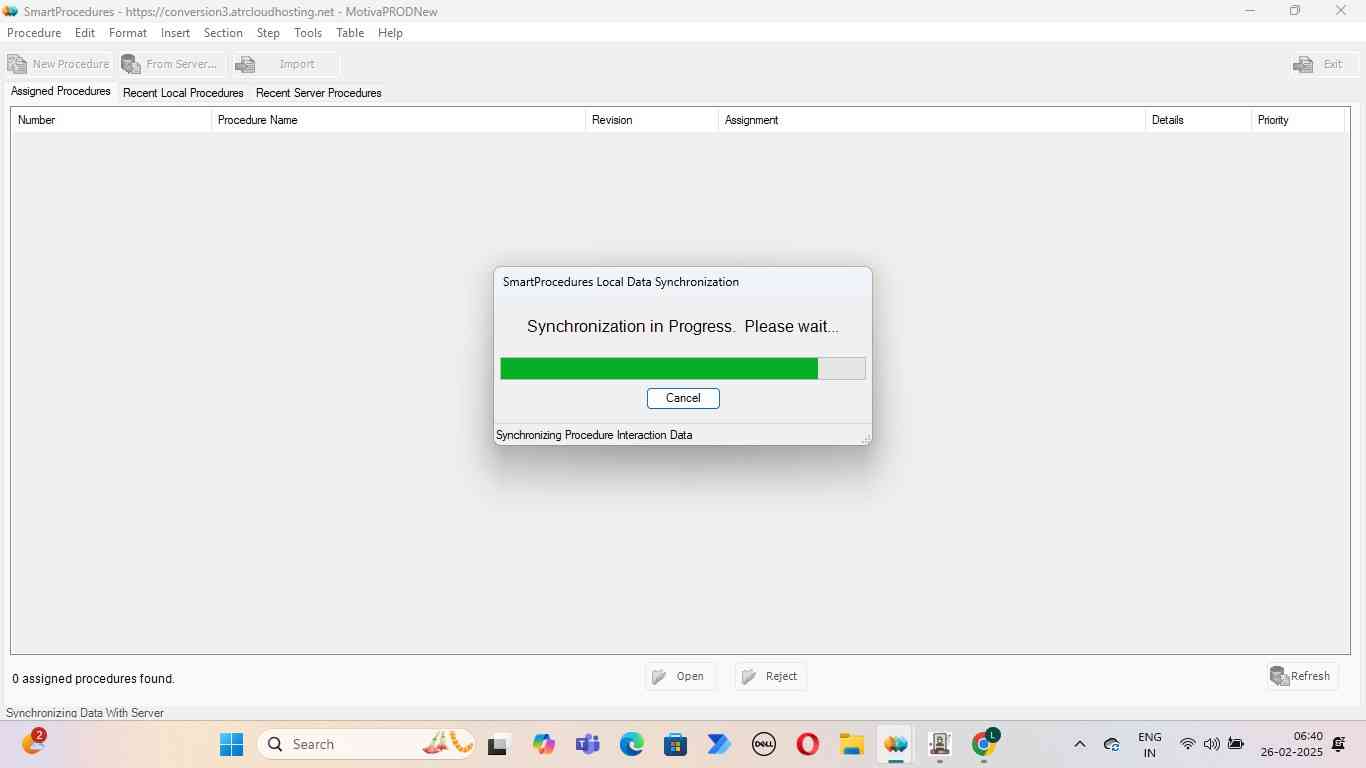Open the Procedure menu
Viewport: 1366px width, 768px height.
coord(34,33)
